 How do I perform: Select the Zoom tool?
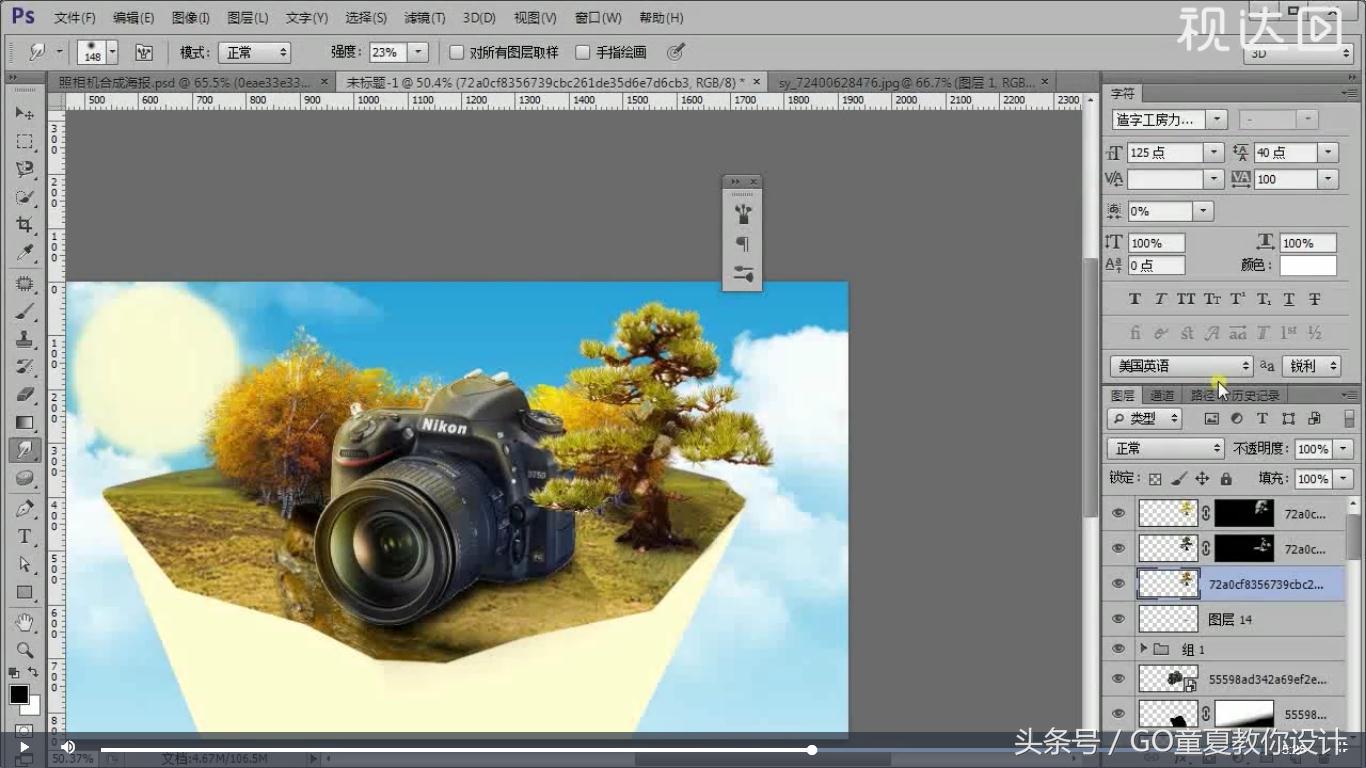coord(25,648)
